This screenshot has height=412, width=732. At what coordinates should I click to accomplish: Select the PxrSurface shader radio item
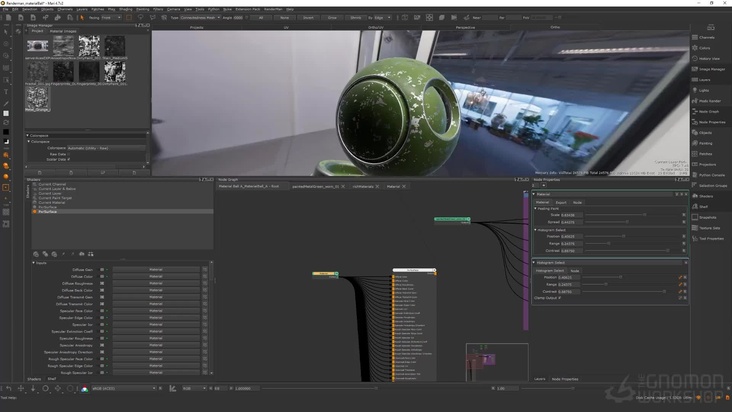pyautogui.click(x=34, y=212)
